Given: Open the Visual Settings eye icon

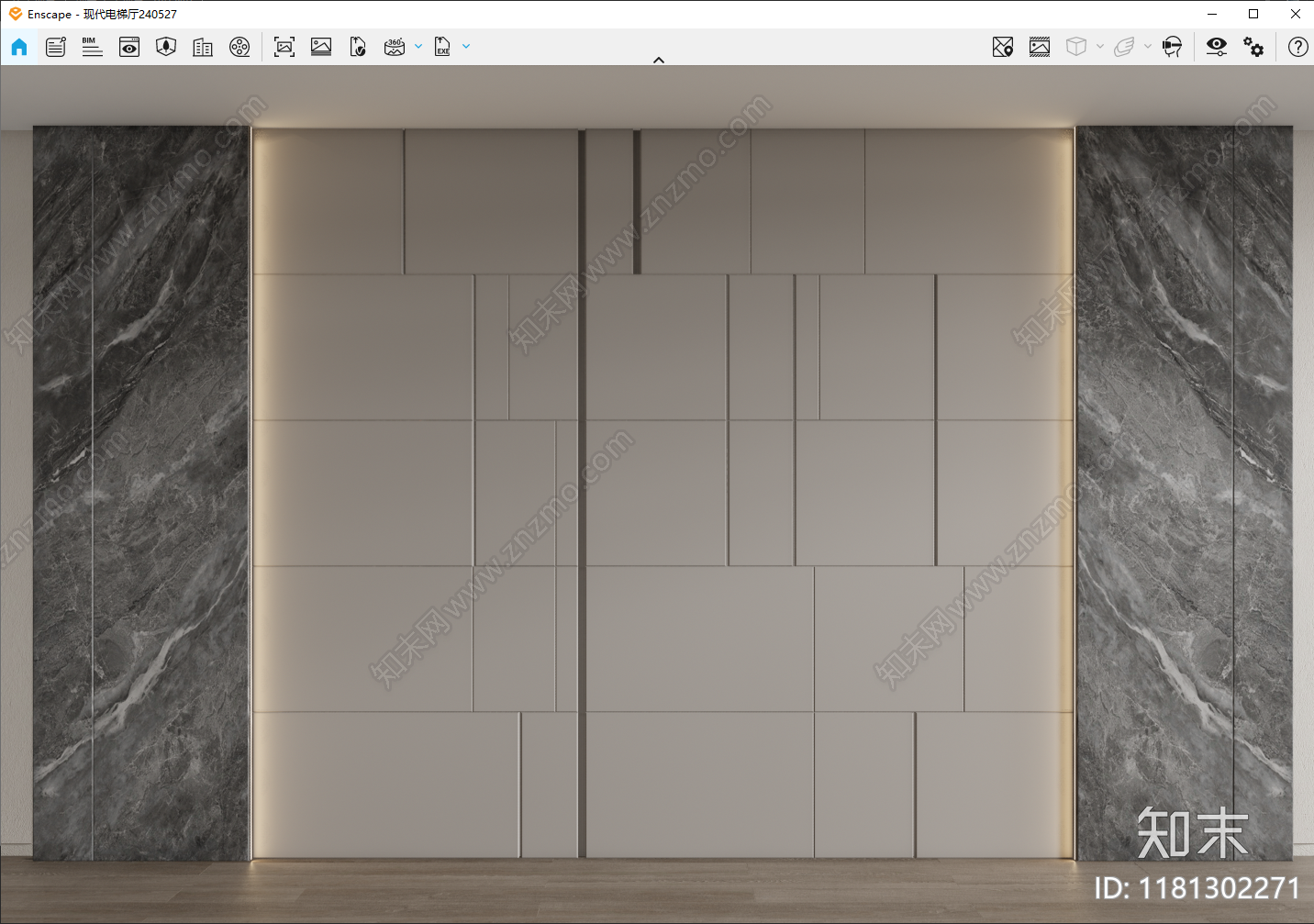Looking at the screenshot, I should pos(1217,47).
